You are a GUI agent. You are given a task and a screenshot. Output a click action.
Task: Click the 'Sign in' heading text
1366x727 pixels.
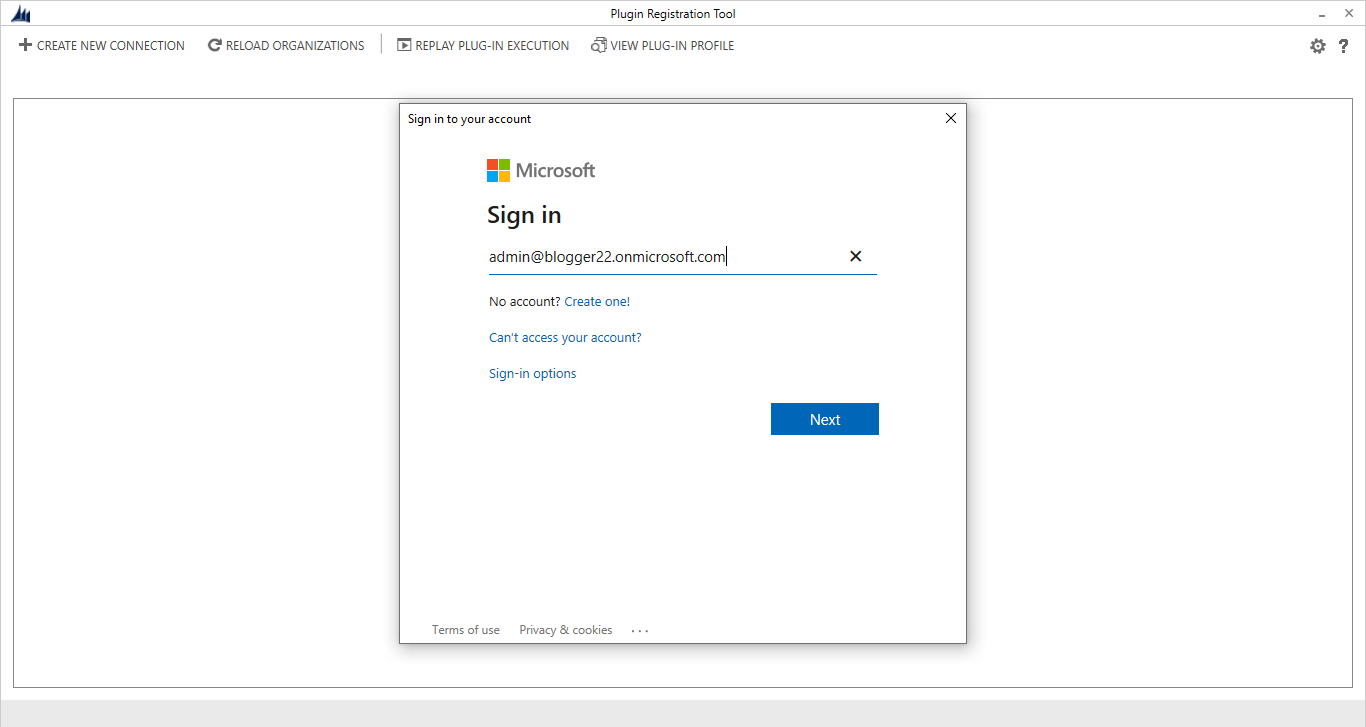(524, 215)
